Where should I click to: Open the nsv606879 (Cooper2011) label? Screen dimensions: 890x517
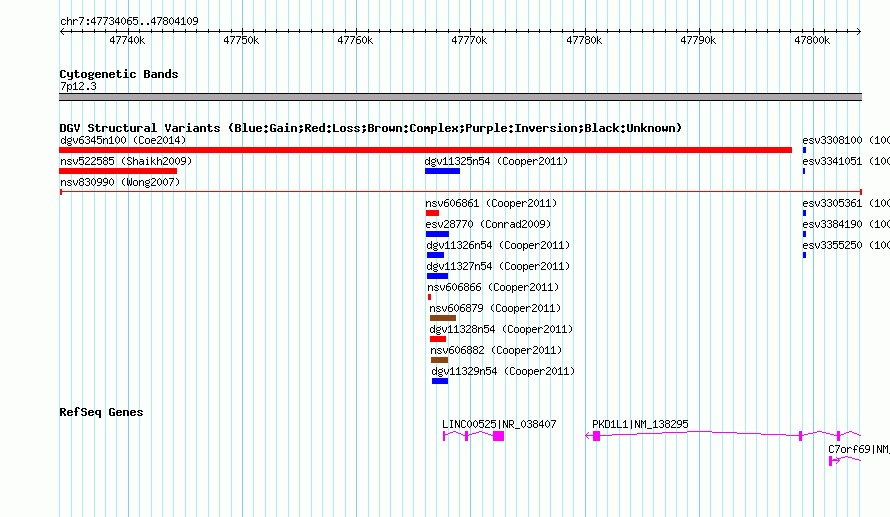(x=495, y=308)
